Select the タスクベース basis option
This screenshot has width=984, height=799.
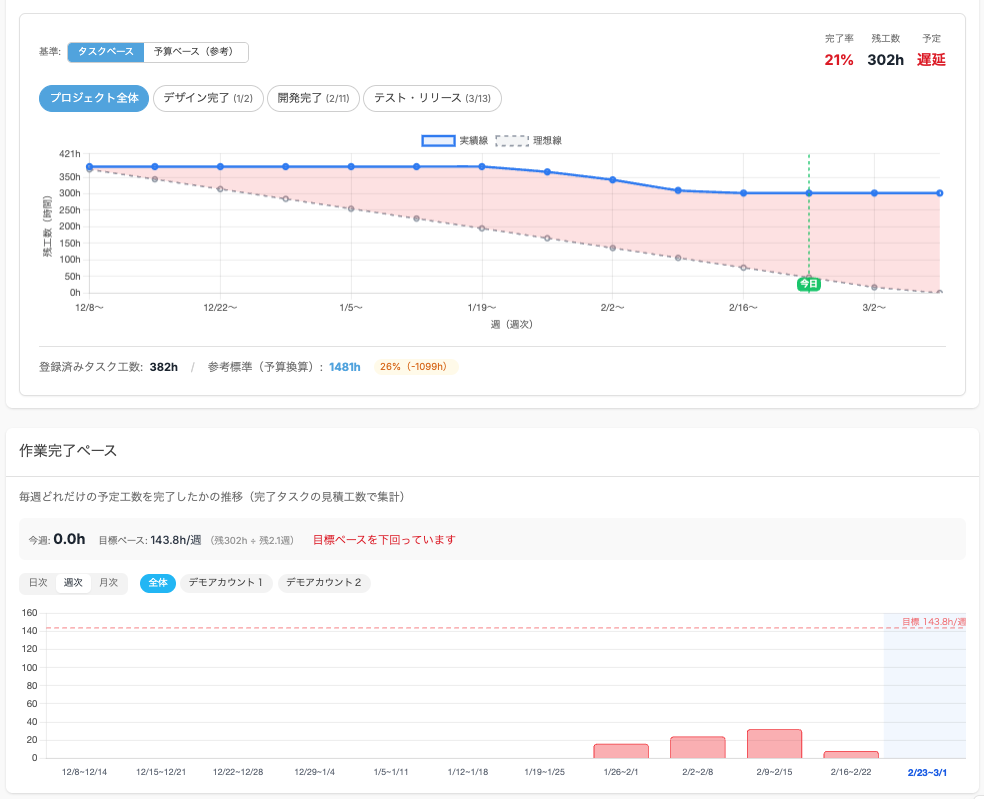coord(104,51)
